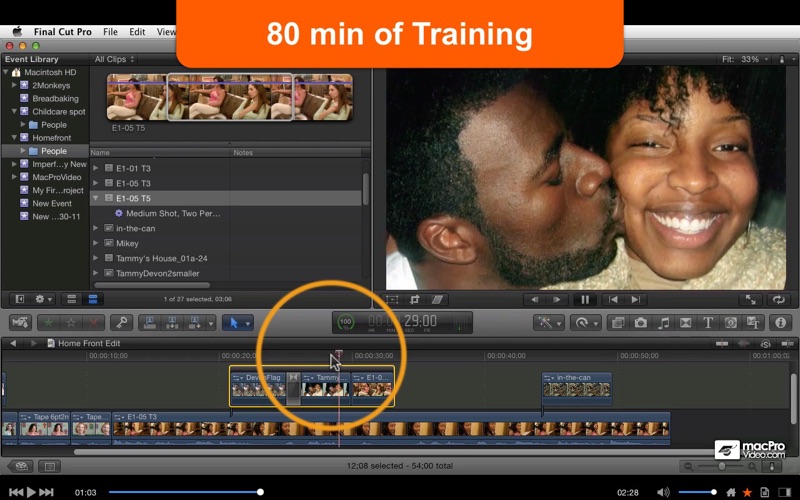This screenshot has width=800, height=500.
Task: Show the Project Library film reel button
Action: [20, 466]
